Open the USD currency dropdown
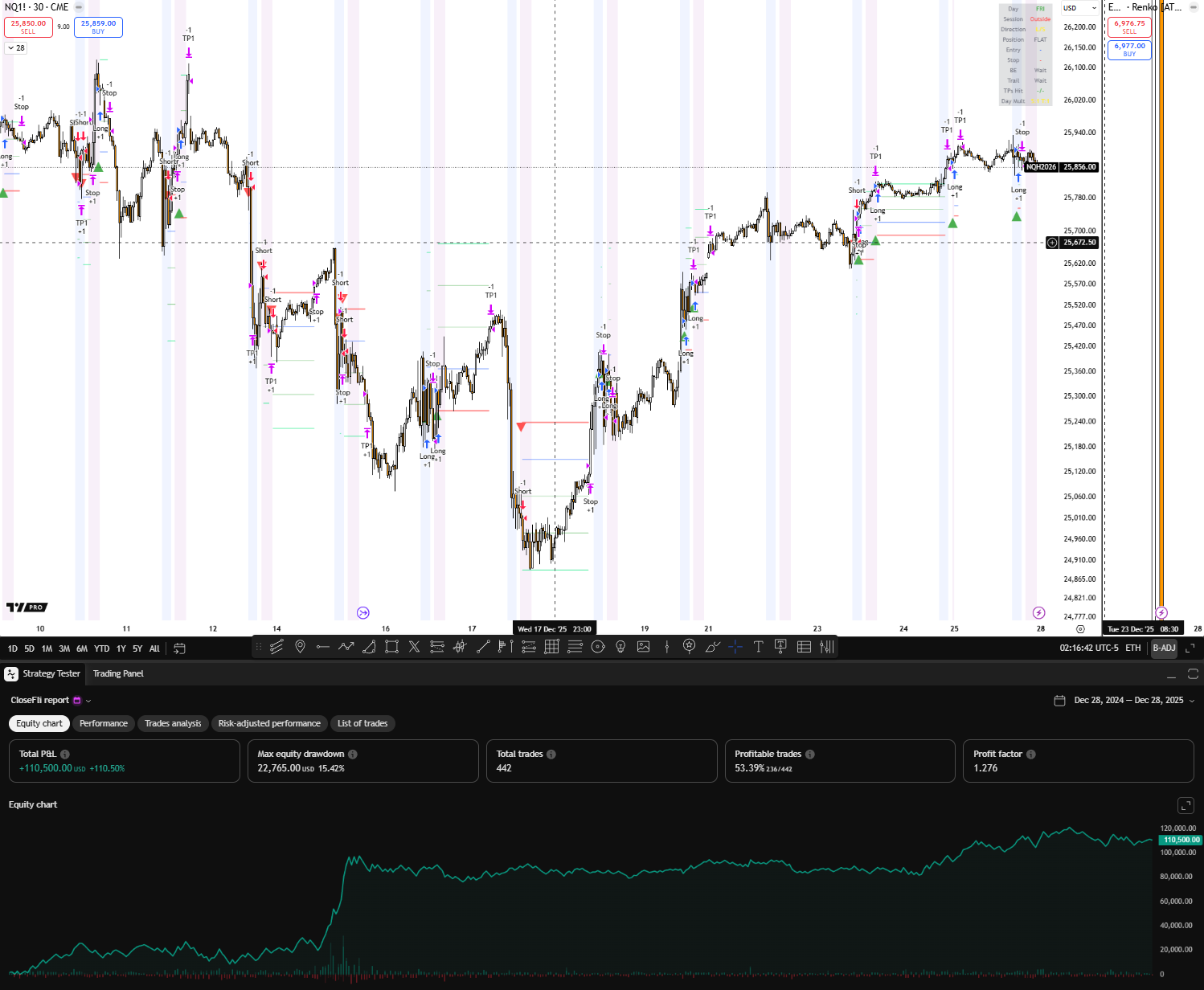The image size is (1204, 990). 1079,8
